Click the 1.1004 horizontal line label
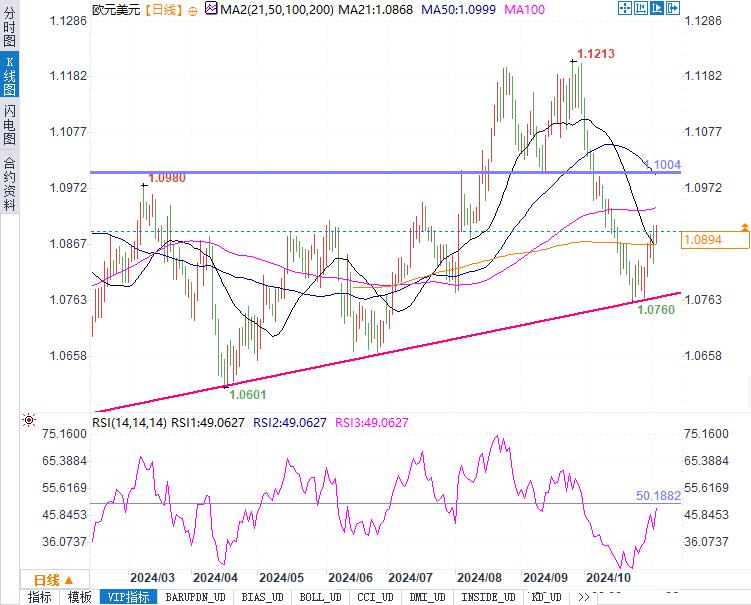Viewport: 751px width, 605px height. click(662, 165)
